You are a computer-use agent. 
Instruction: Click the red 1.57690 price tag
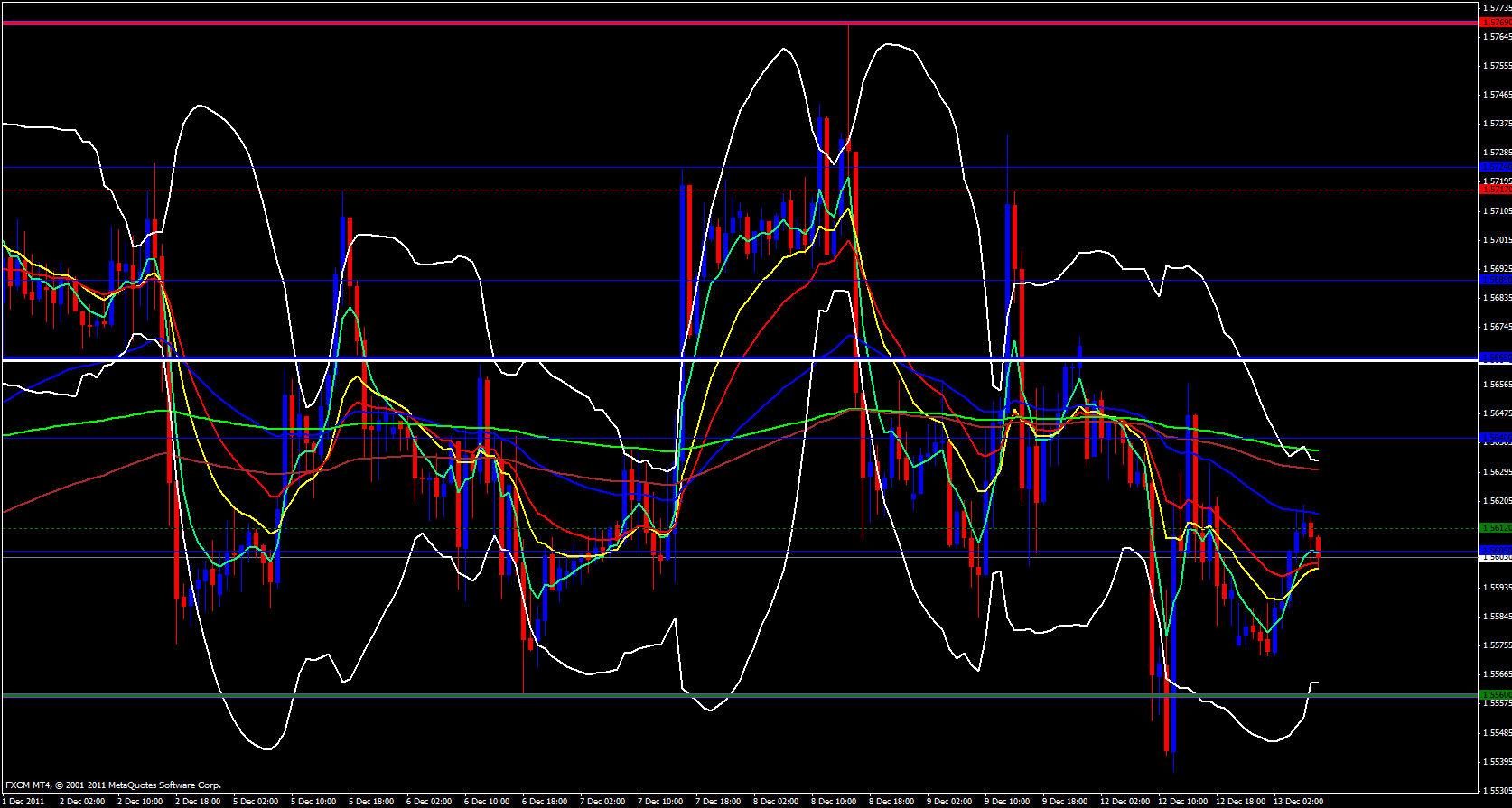[x=1495, y=23]
